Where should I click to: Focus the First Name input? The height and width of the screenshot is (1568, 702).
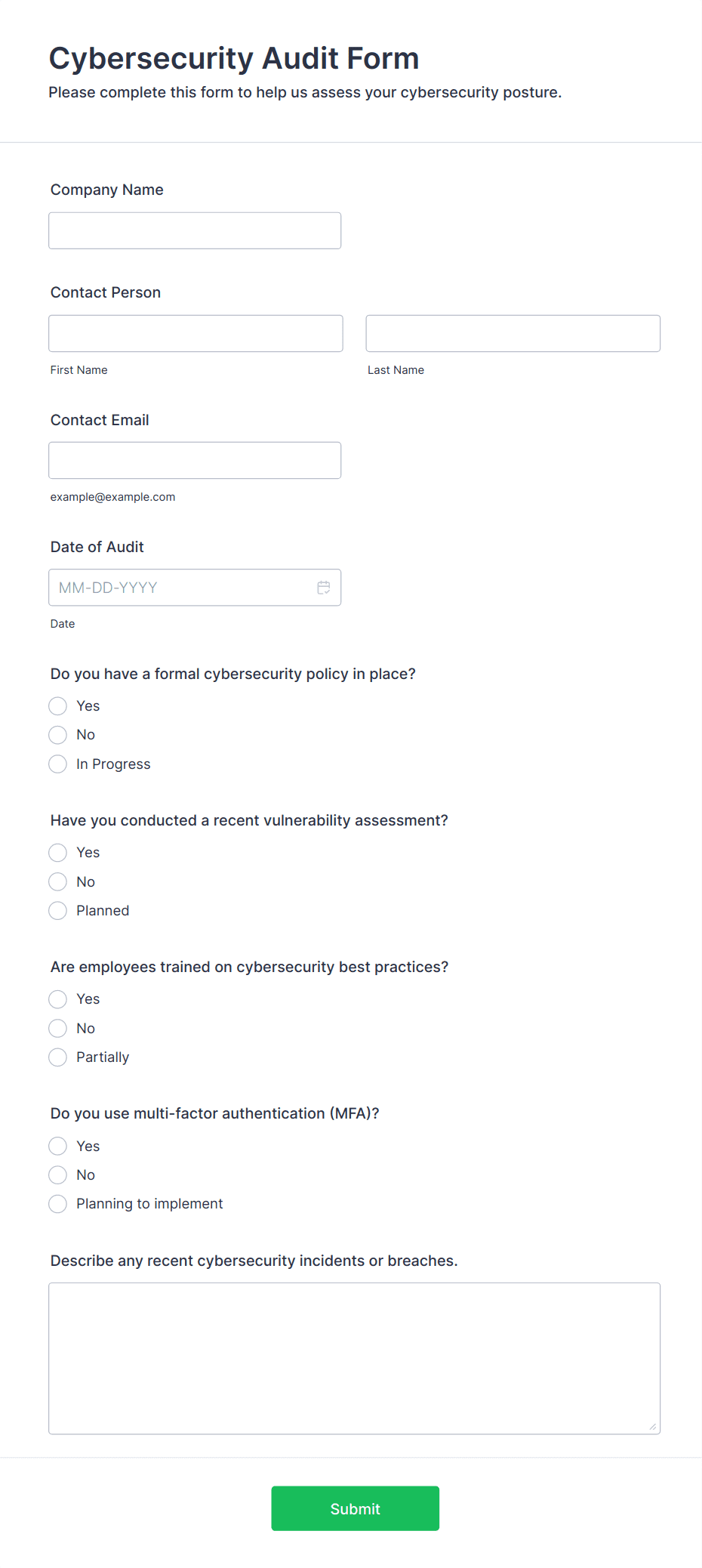pyautogui.click(x=196, y=333)
